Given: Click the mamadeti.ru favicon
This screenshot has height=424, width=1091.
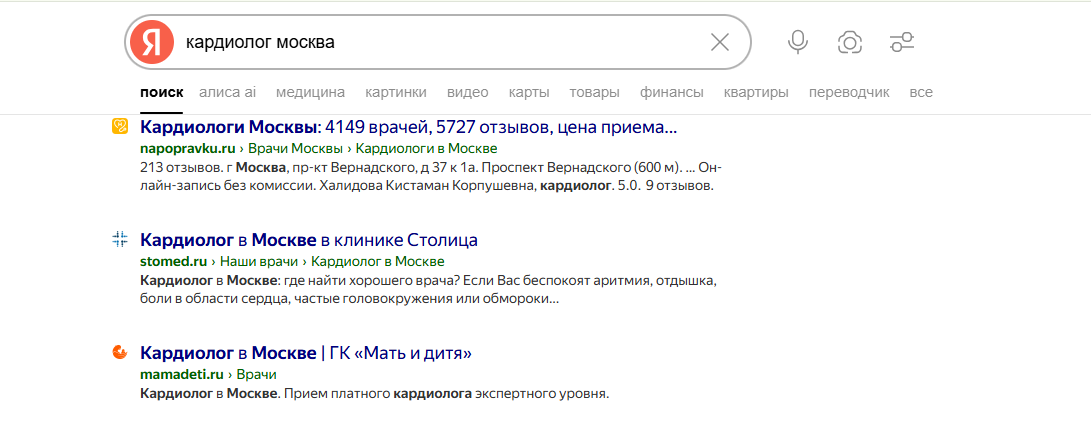Looking at the screenshot, I should [x=120, y=352].
